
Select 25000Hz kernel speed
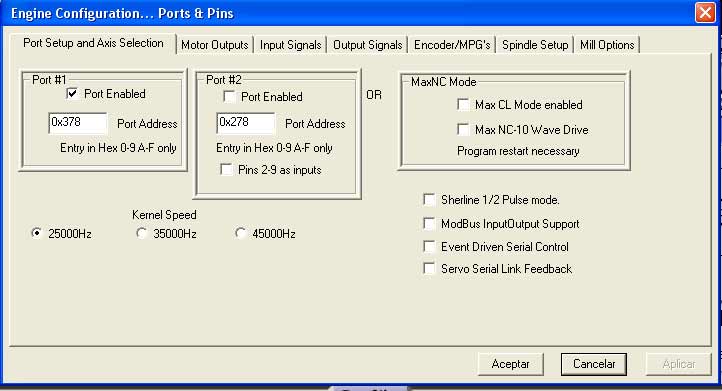pyautogui.click(x=36, y=233)
